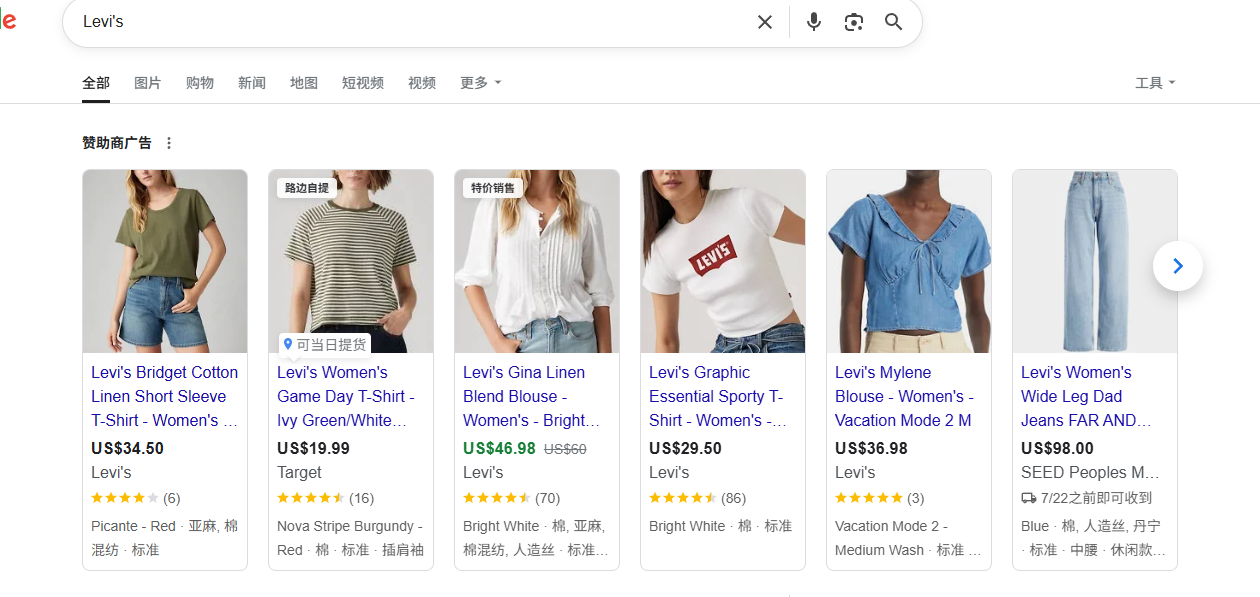Open Levi's Mylene Blouse link
Image resolution: width=1260 pixels, height=597 pixels.
(904, 396)
